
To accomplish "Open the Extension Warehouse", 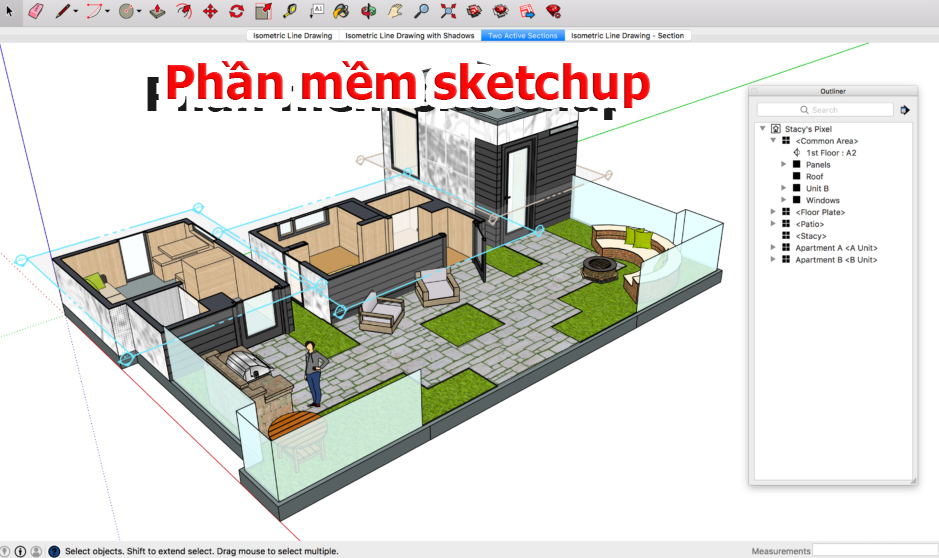I will click(501, 11).
